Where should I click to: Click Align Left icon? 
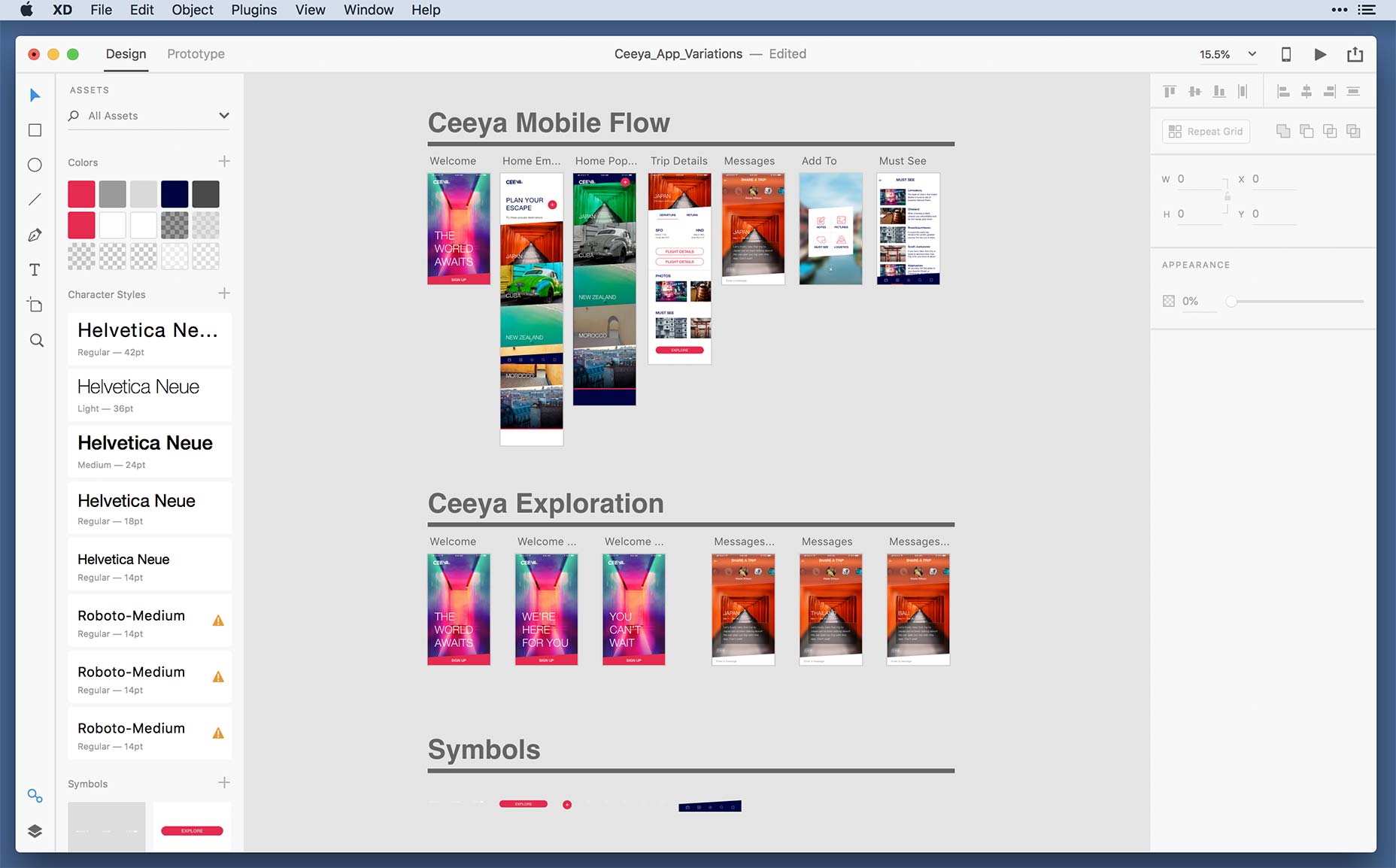pos(1284,92)
